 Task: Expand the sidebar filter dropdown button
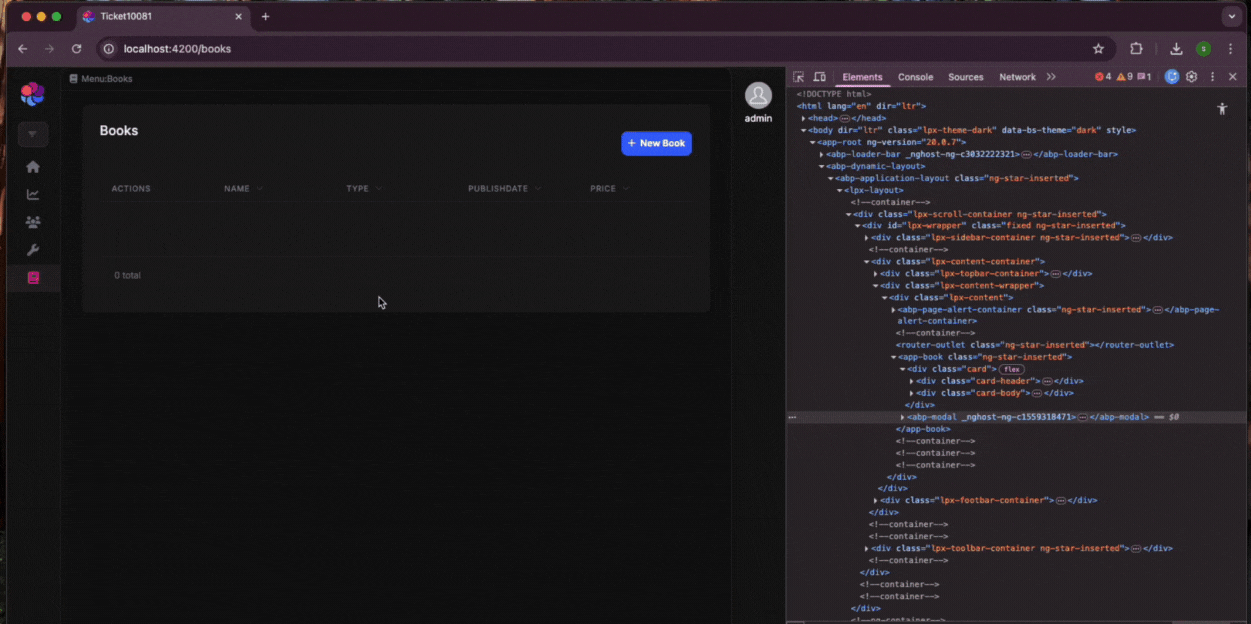(x=33, y=134)
